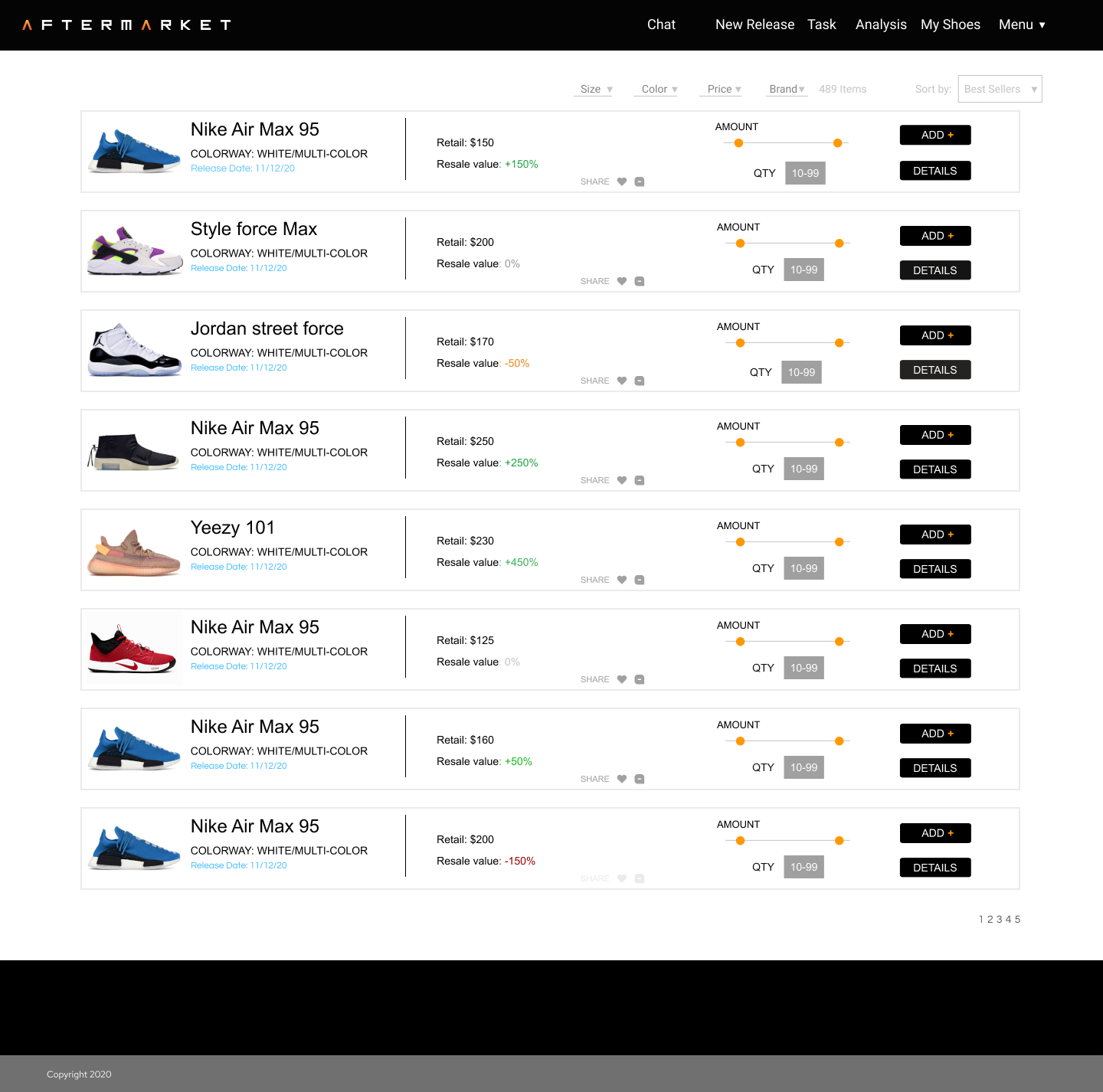1103x1092 pixels.
Task: Open the Menu dropdown in header
Action: (x=1022, y=25)
